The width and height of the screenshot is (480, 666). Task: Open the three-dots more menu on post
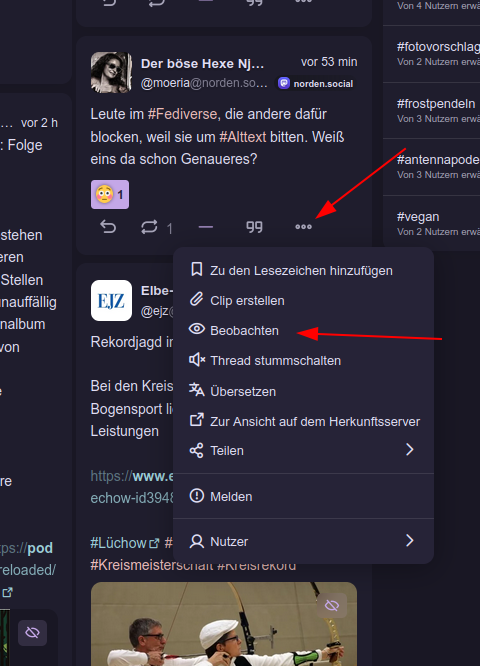pos(303,227)
